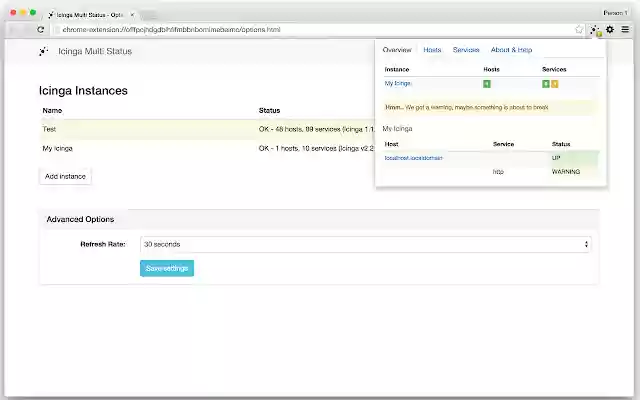
Task: Click the Advanced Options panel heading
Action: pyautogui.click(x=80, y=220)
